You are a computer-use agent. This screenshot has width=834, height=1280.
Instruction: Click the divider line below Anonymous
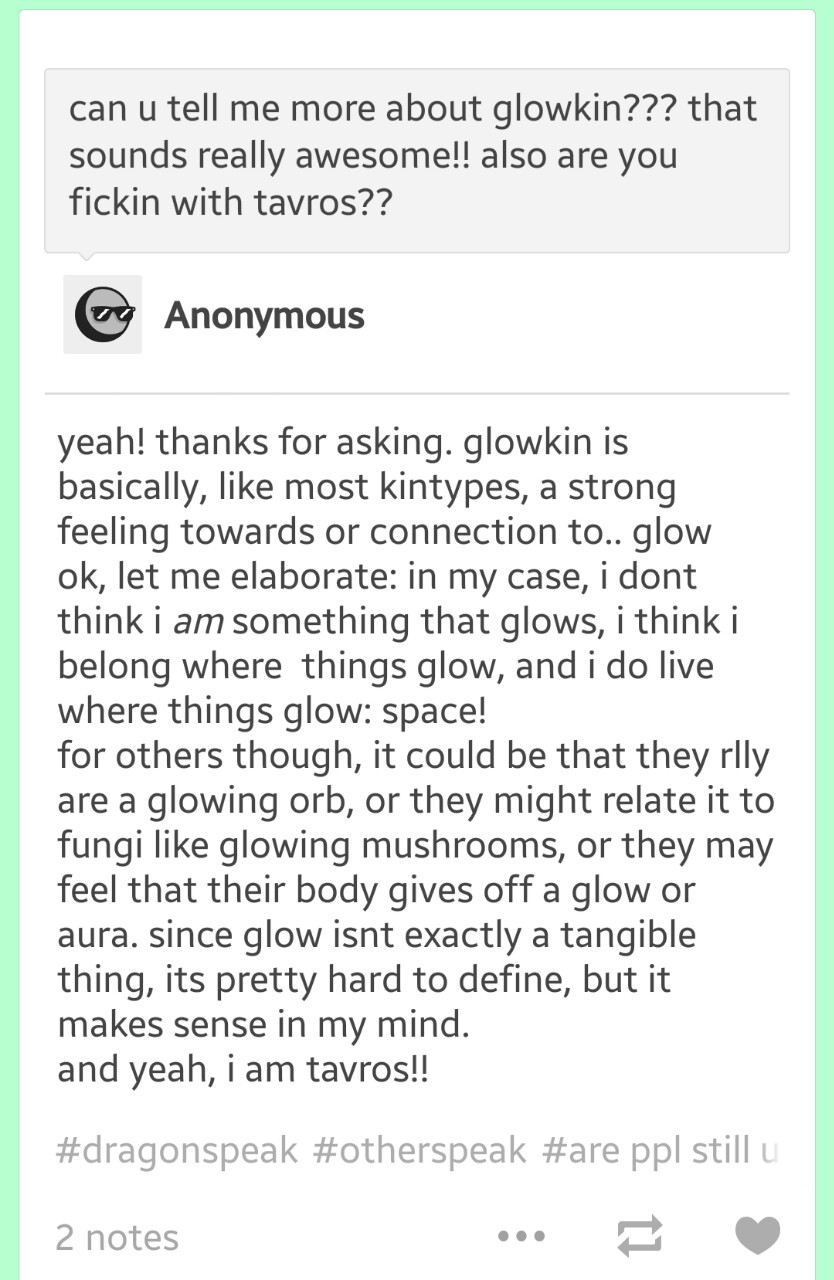(x=417, y=394)
